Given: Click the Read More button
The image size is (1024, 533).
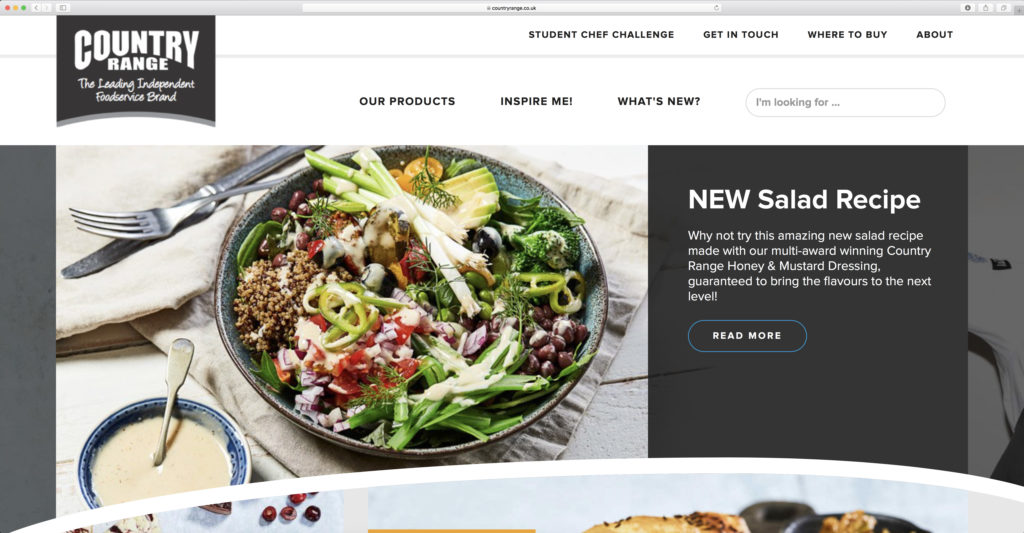Looking at the screenshot, I should pyautogui.click(x=747, y=336).
